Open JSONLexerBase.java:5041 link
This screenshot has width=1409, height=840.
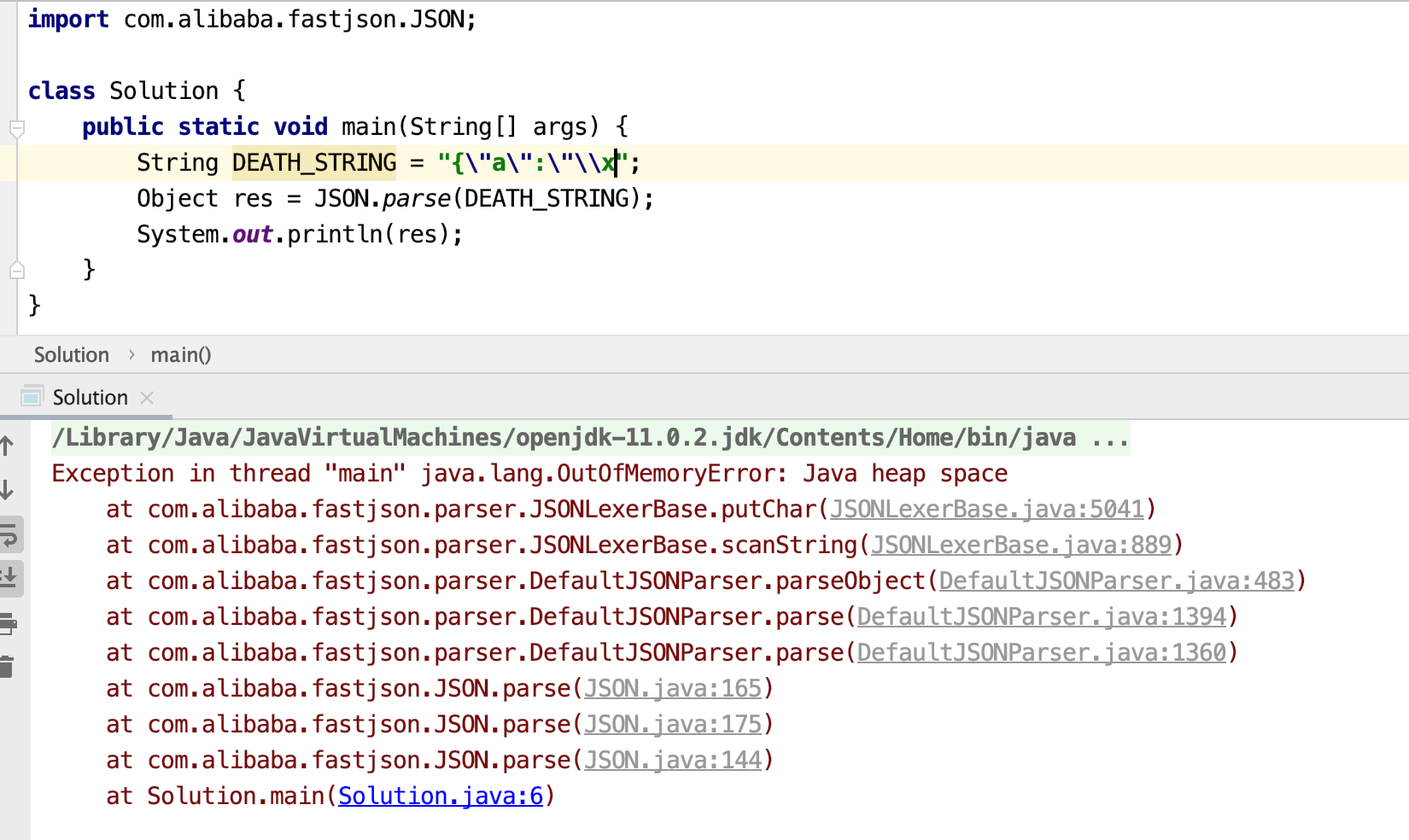(x=986, y=510)
